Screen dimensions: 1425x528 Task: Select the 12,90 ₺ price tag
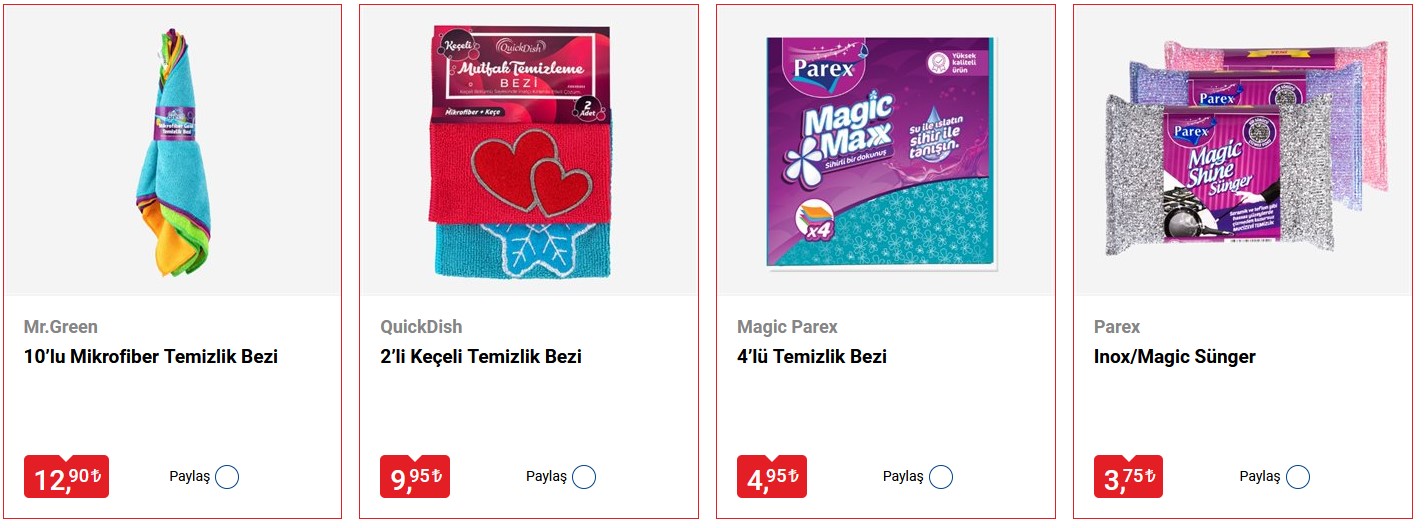tap(66, 477)
